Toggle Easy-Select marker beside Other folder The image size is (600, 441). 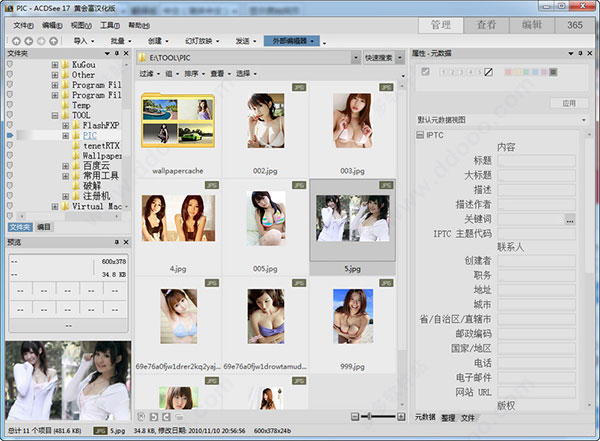10,74
